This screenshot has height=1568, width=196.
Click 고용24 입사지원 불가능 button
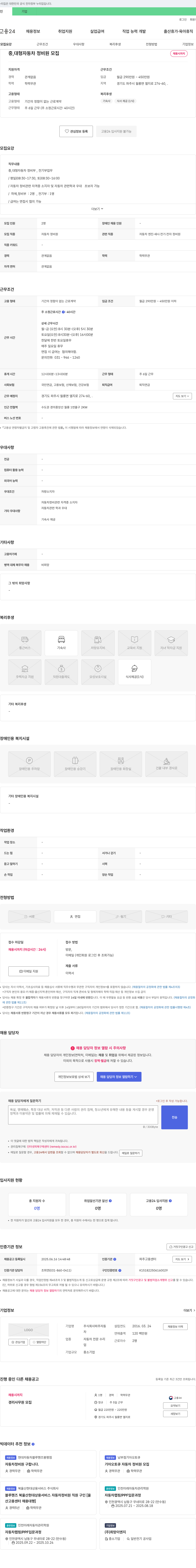coord(116,132)
